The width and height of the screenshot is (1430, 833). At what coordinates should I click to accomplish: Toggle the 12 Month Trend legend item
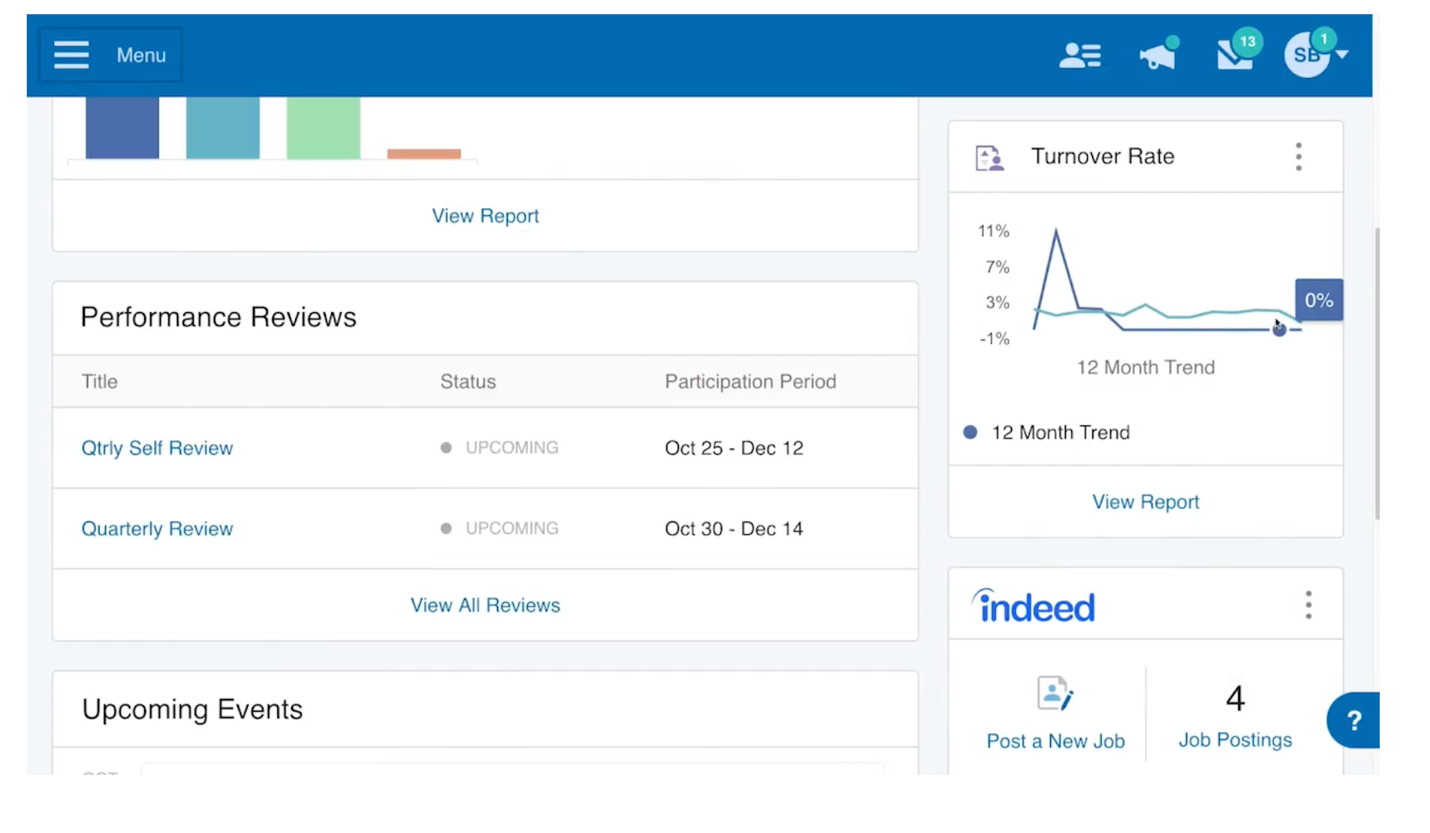[1047, 433]
